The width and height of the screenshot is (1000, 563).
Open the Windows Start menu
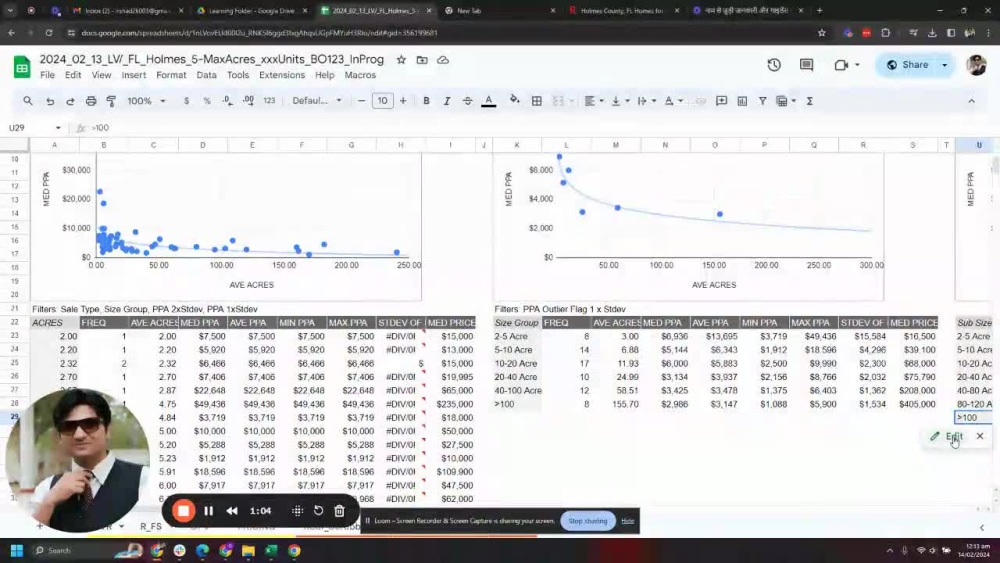(x=17, y=550)
